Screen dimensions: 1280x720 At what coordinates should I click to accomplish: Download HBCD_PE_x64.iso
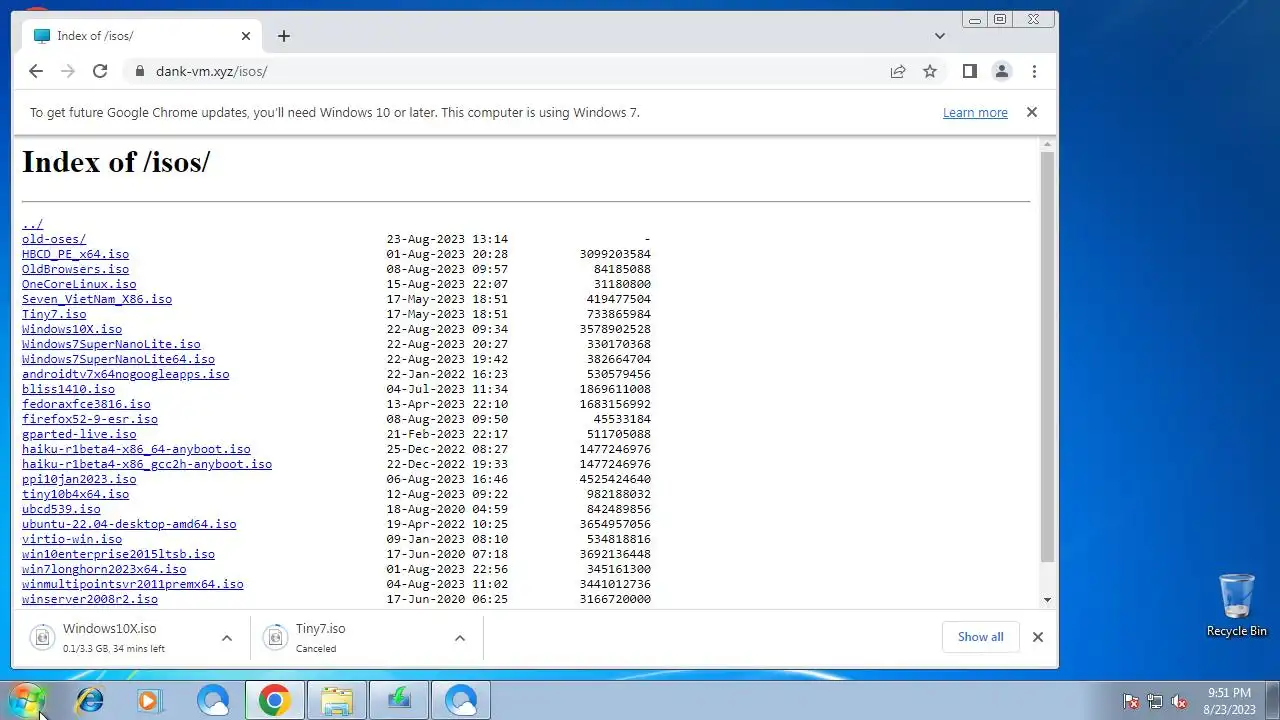(76, 254)
